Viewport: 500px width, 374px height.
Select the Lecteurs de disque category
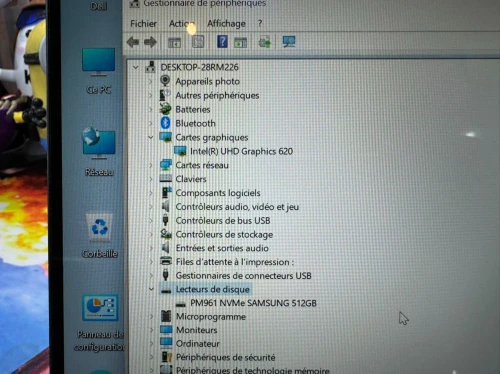[213, 289]
